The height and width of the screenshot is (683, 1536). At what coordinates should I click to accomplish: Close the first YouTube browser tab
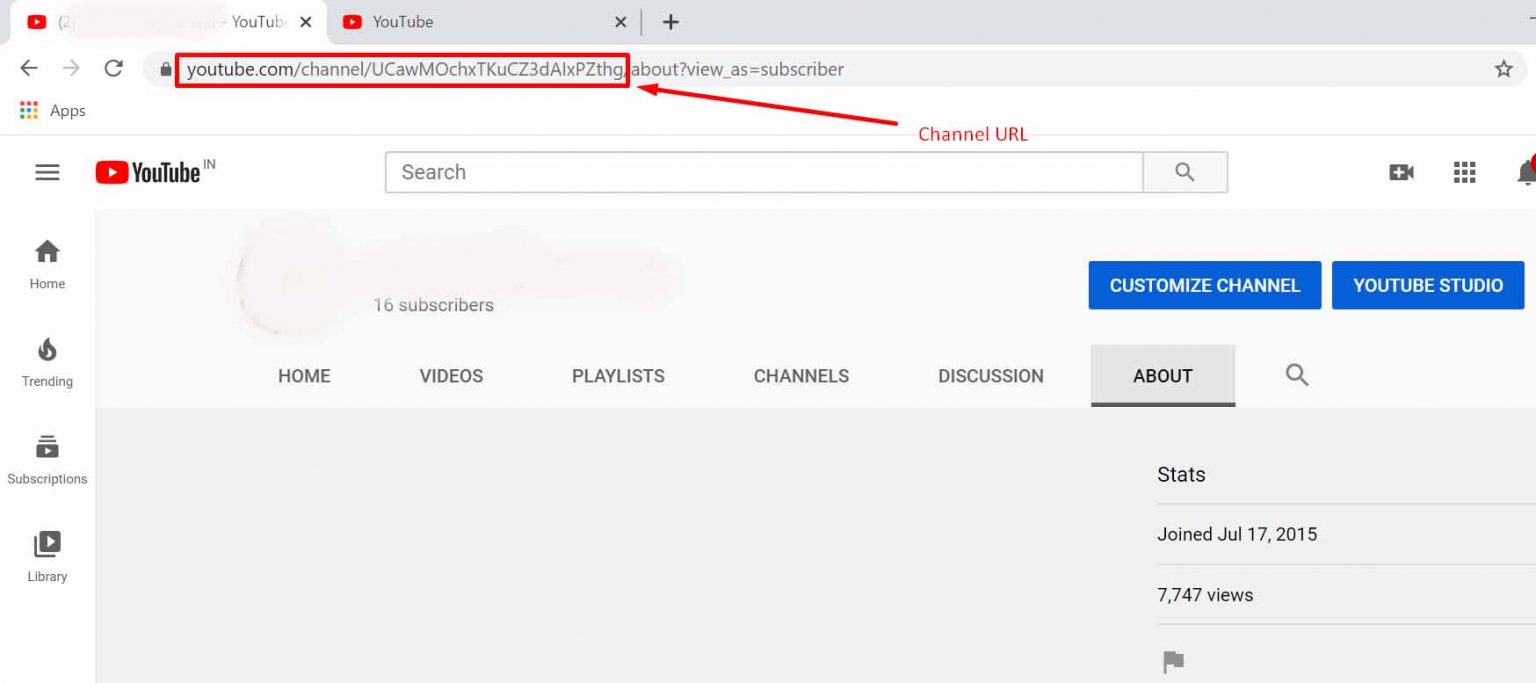(x=306, y=22)
